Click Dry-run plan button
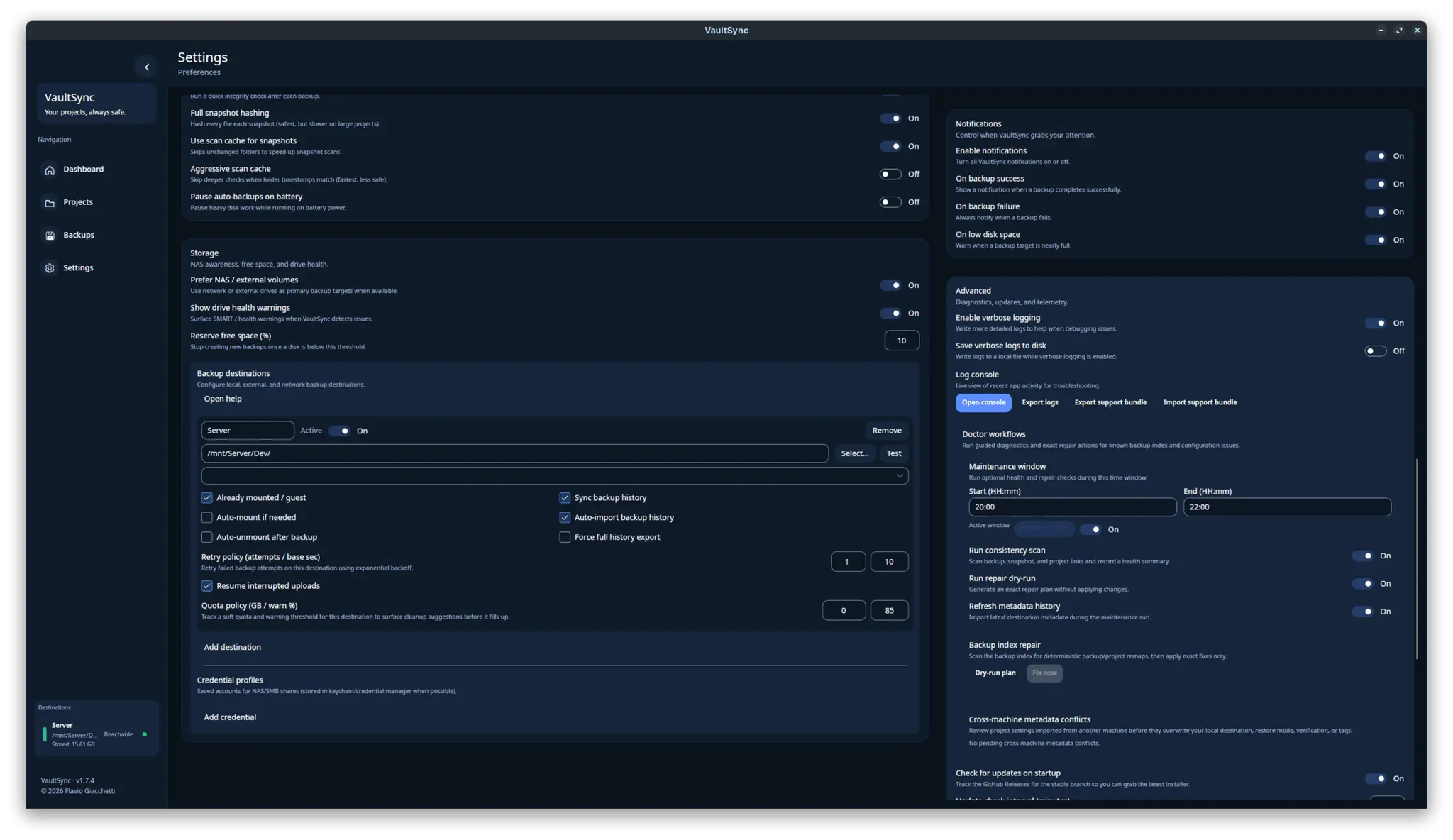Image resolution: width=1453 pixels, height=840 pixels. click(995, 673)
